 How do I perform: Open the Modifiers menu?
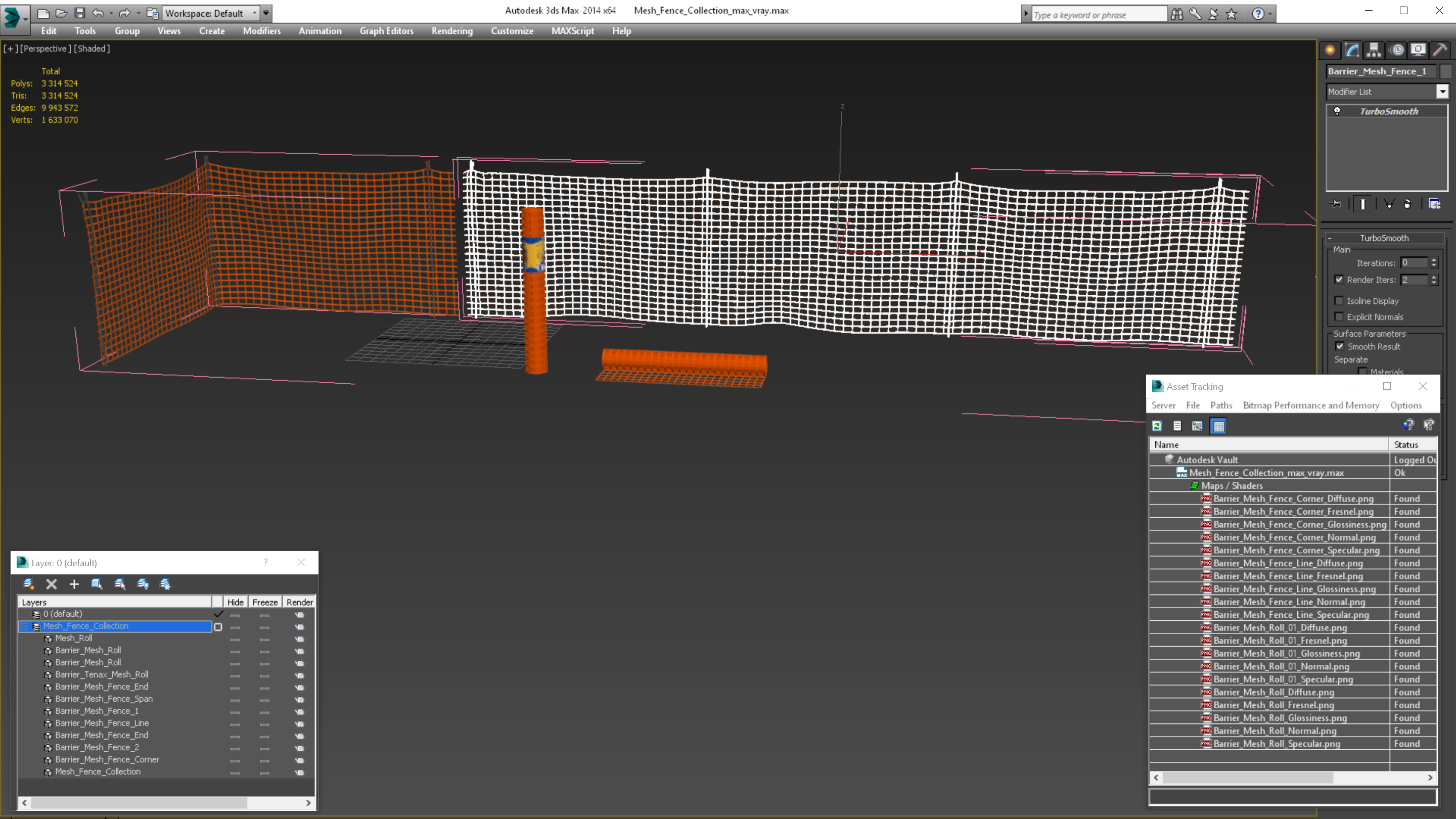point(262,31)
